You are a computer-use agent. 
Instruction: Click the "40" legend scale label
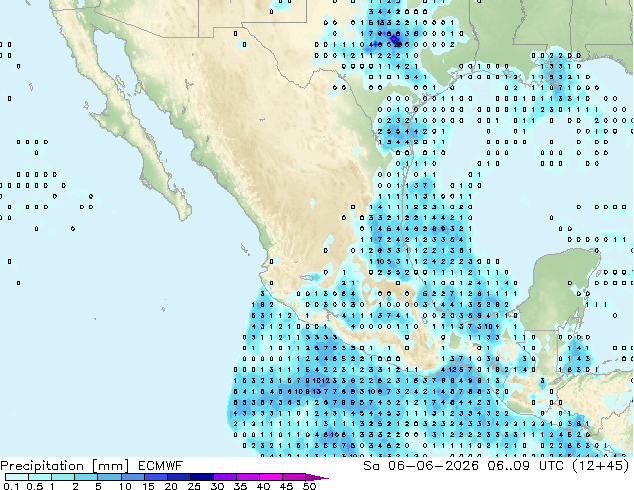click(x=263, y=486)
